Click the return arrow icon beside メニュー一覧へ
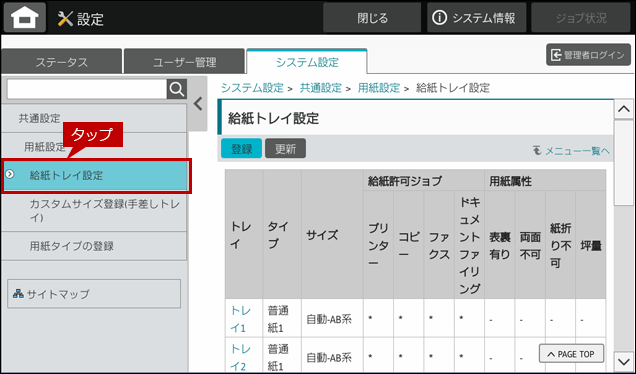This screenshot has height=374, width=636. 537,151
